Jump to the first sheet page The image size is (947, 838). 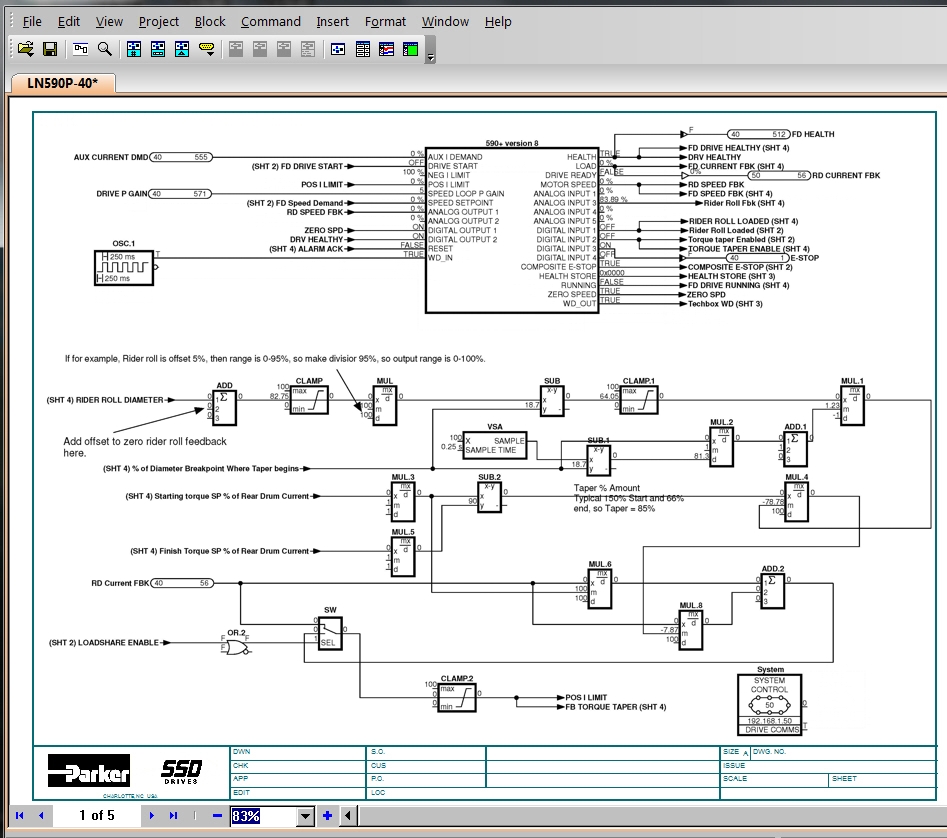(19, 816)
